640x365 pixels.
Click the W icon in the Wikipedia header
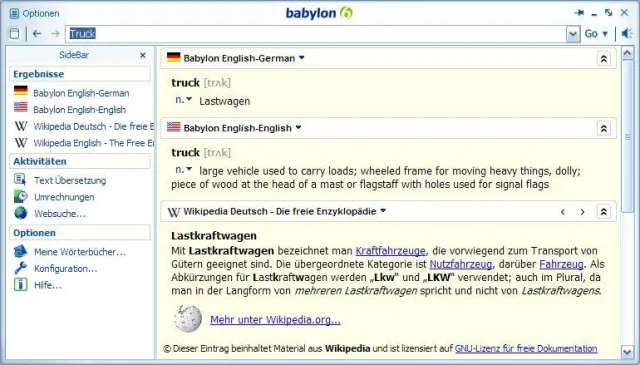pos(174,212)
